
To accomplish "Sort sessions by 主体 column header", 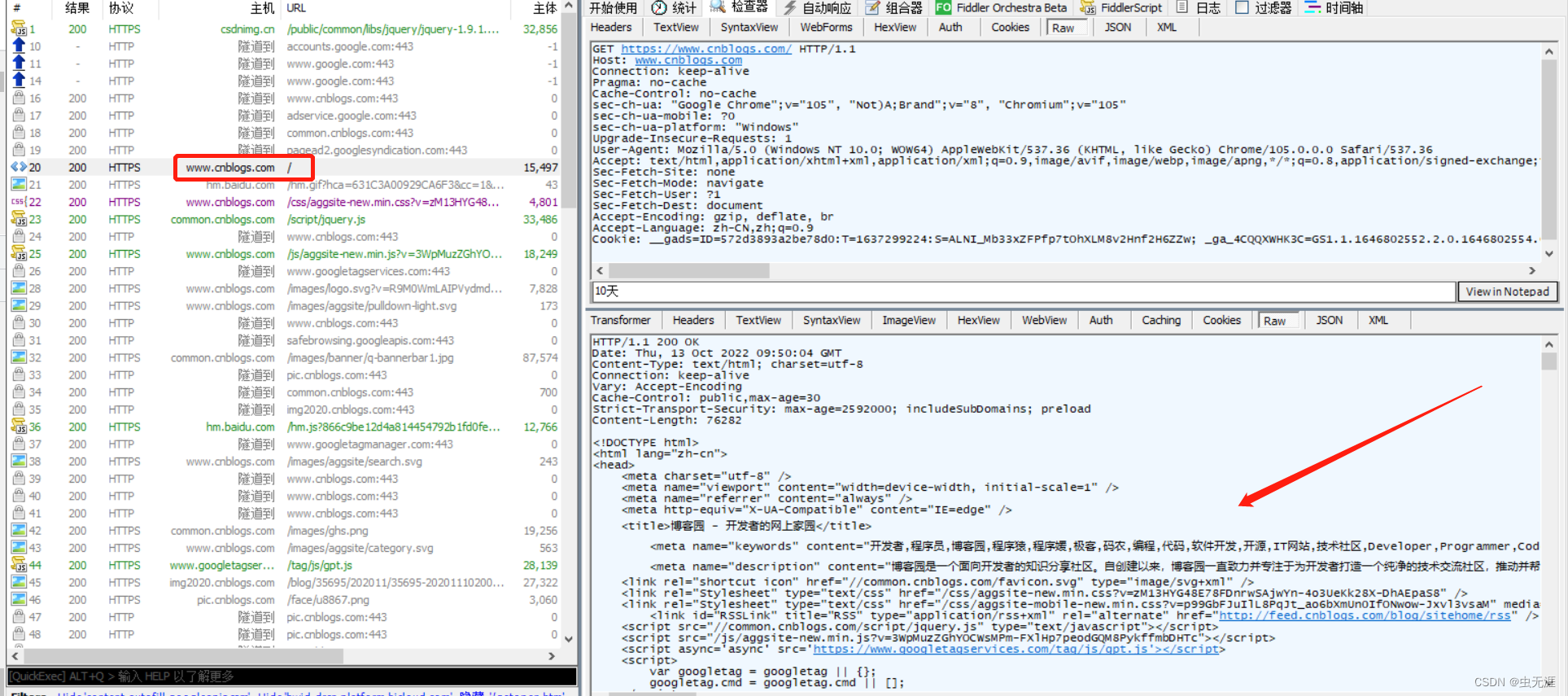I will tap(544, 8).
